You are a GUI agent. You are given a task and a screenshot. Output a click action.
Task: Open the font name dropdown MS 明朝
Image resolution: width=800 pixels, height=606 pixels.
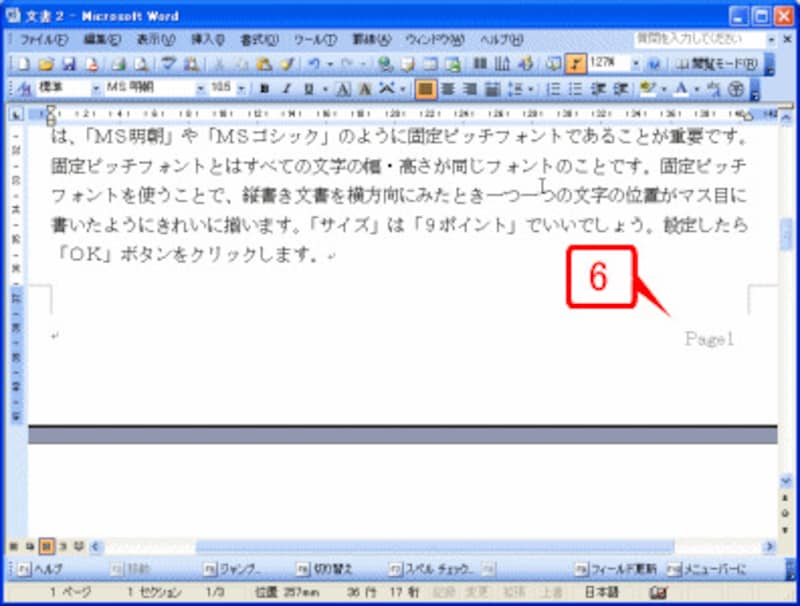200,89
